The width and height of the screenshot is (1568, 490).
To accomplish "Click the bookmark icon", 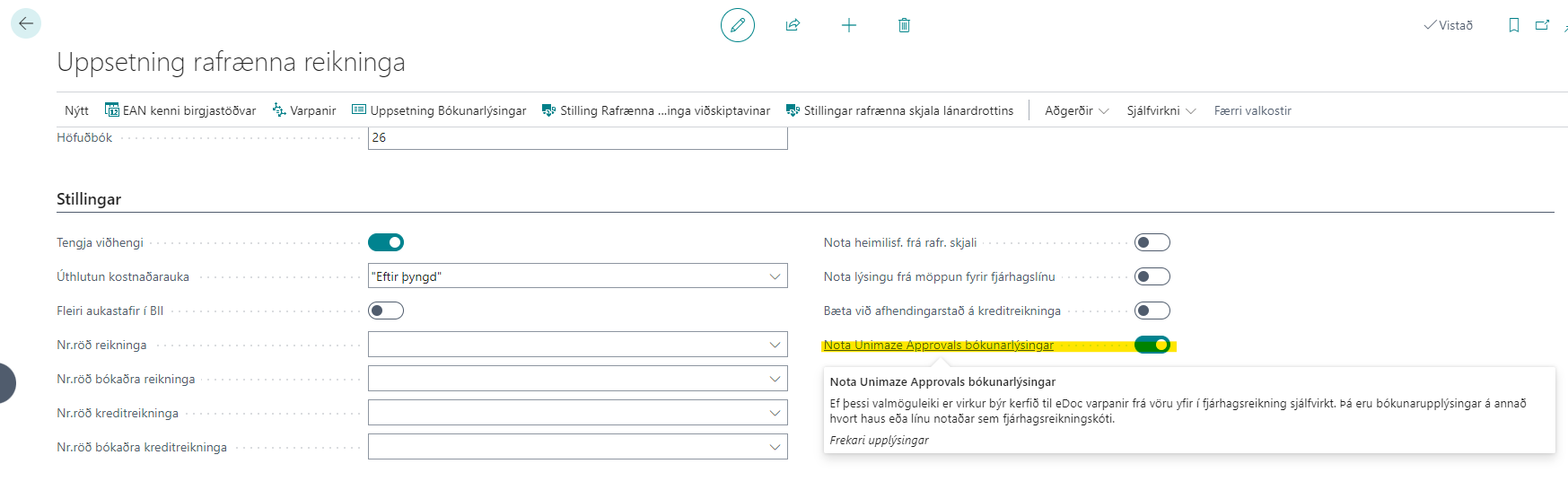I will point(1513,25).
